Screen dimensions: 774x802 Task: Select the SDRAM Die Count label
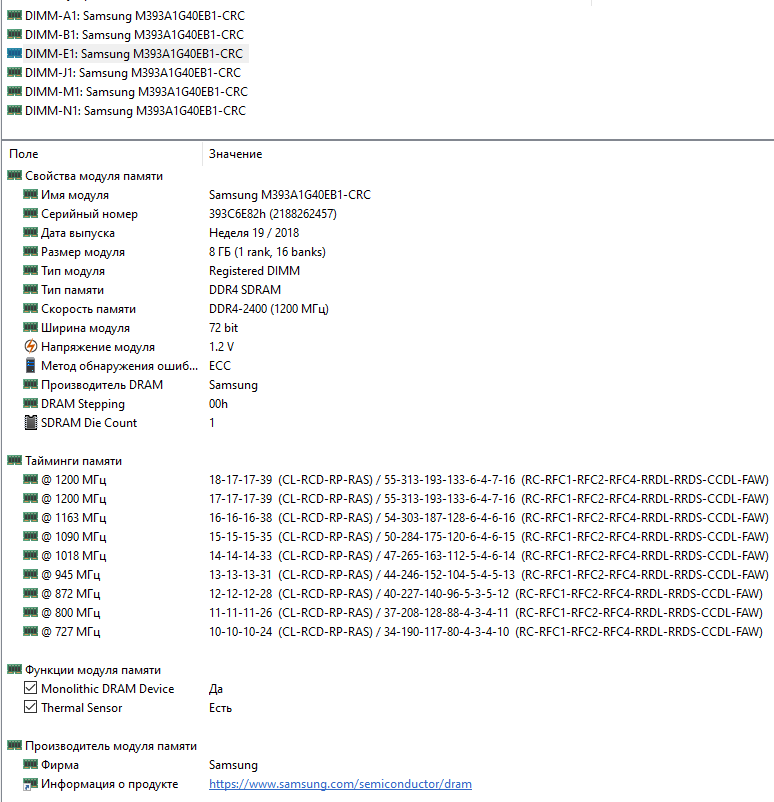89,422
